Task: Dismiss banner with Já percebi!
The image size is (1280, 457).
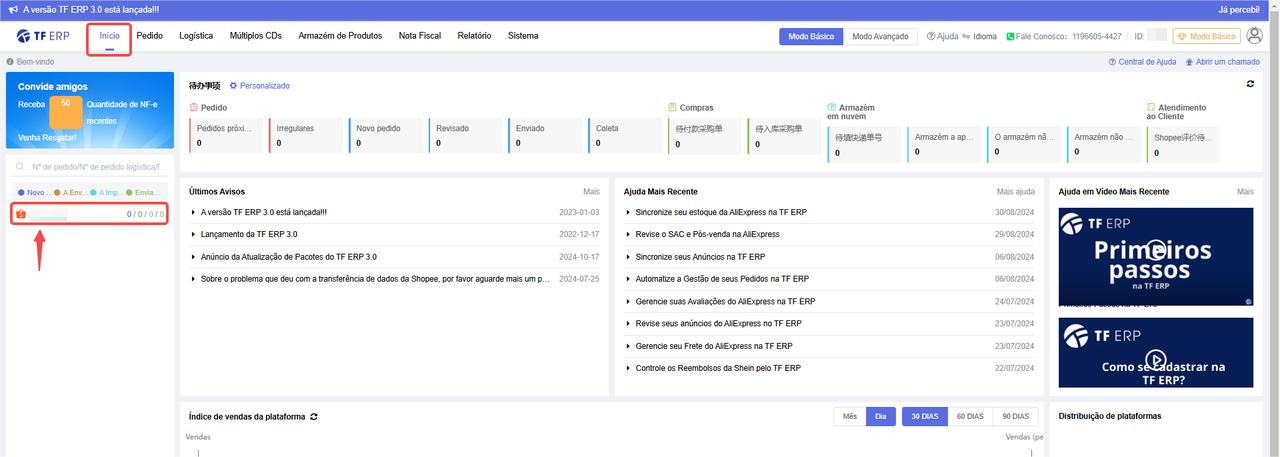Action: coord(1240,9)
